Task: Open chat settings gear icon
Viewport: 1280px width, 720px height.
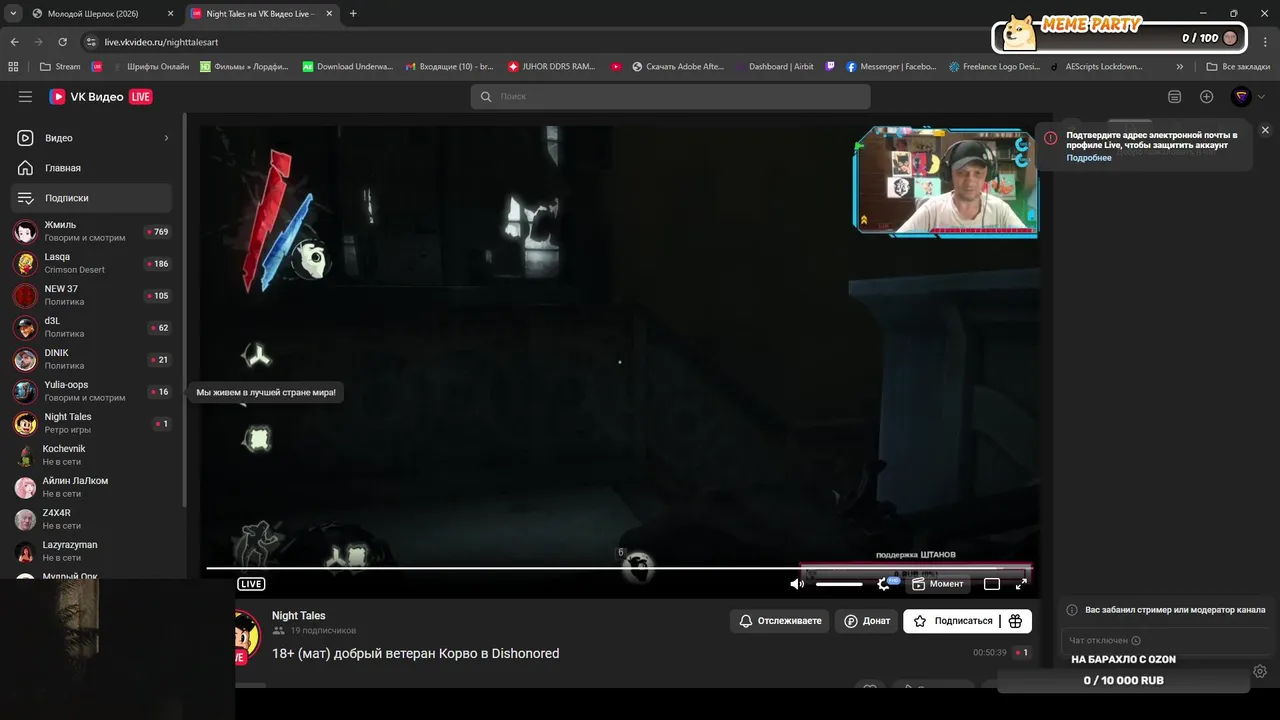Action: [1260, 672]
